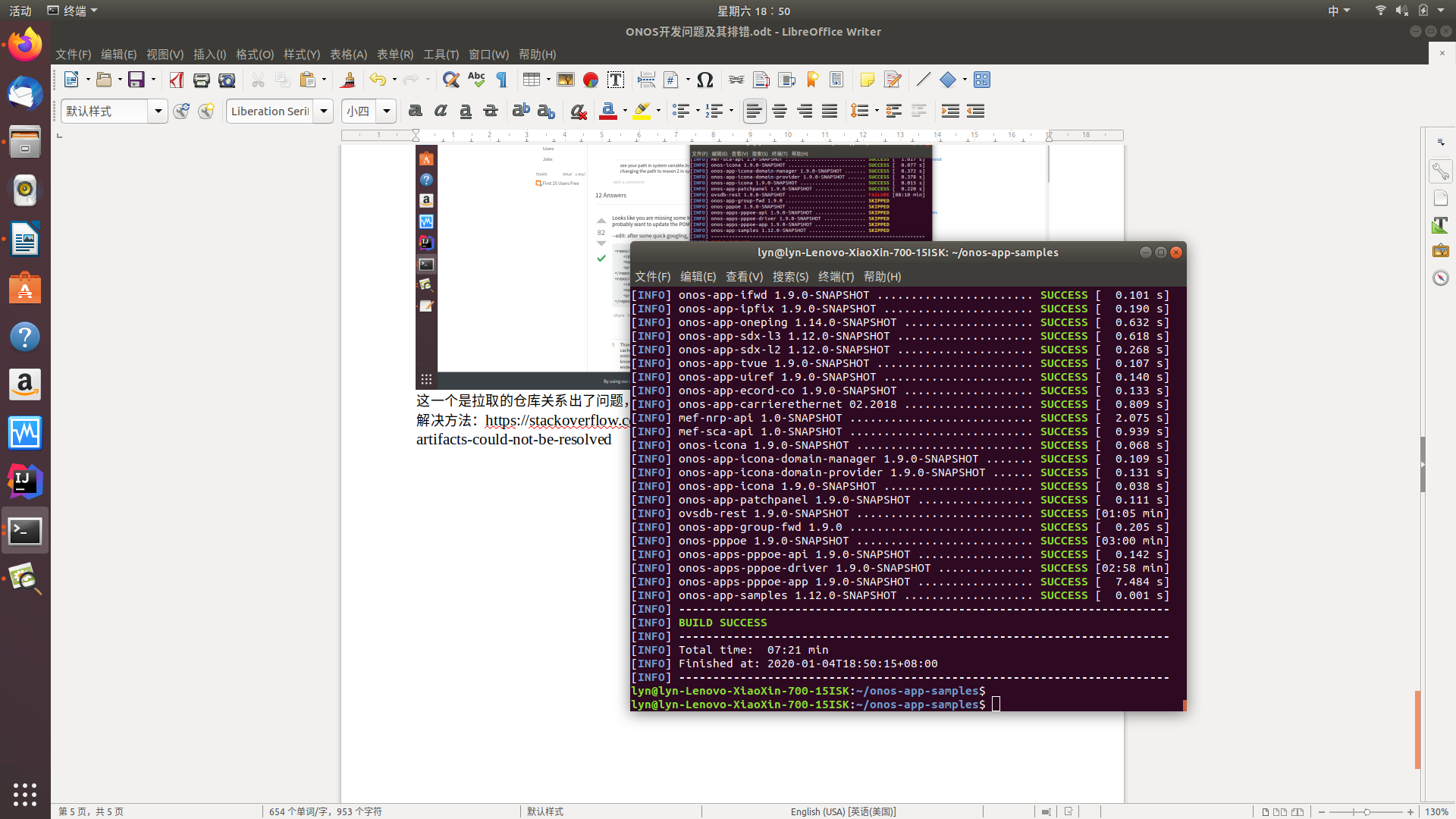Click the stackoverflow hyperlink in document
The height and width of the screenshot is (819, 1456).
(557, 420)
